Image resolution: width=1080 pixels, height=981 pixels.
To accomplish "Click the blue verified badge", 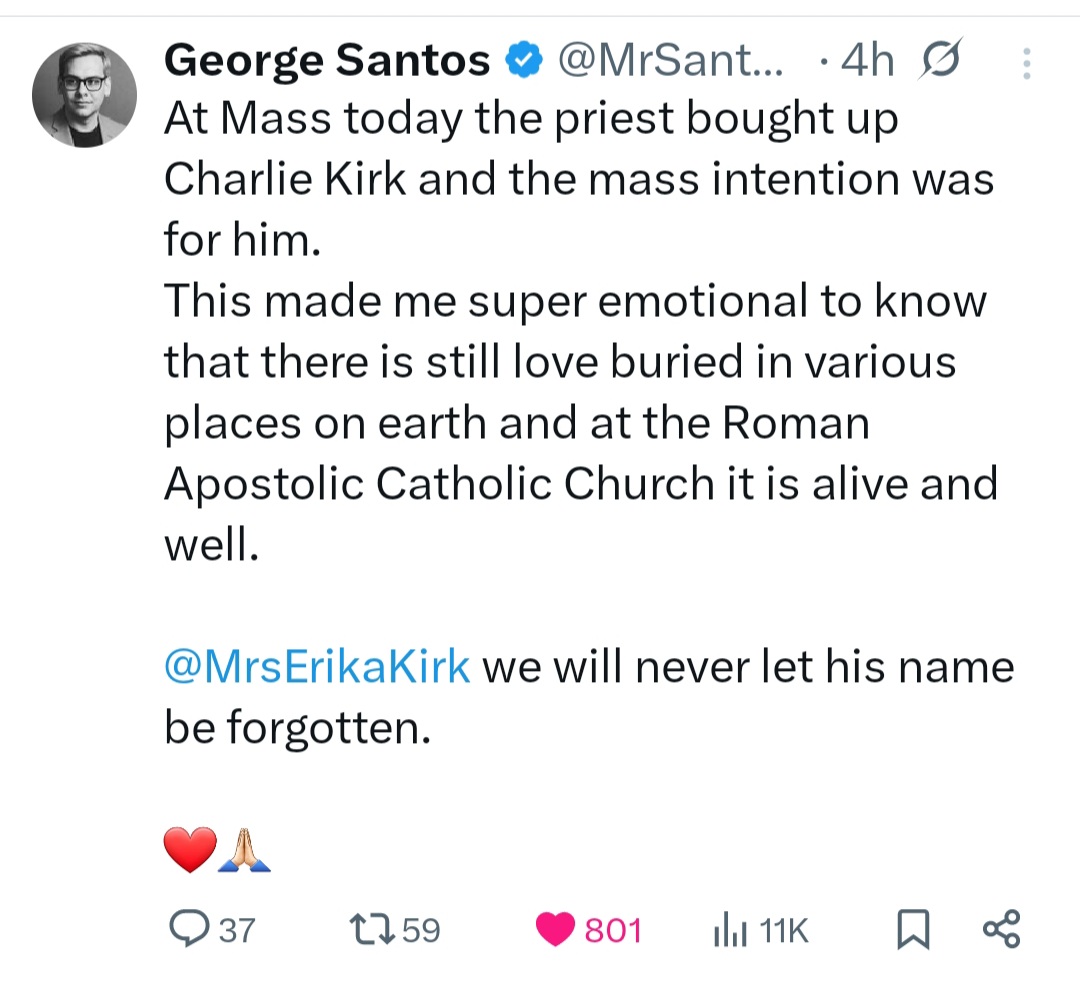I will [521, 63].
